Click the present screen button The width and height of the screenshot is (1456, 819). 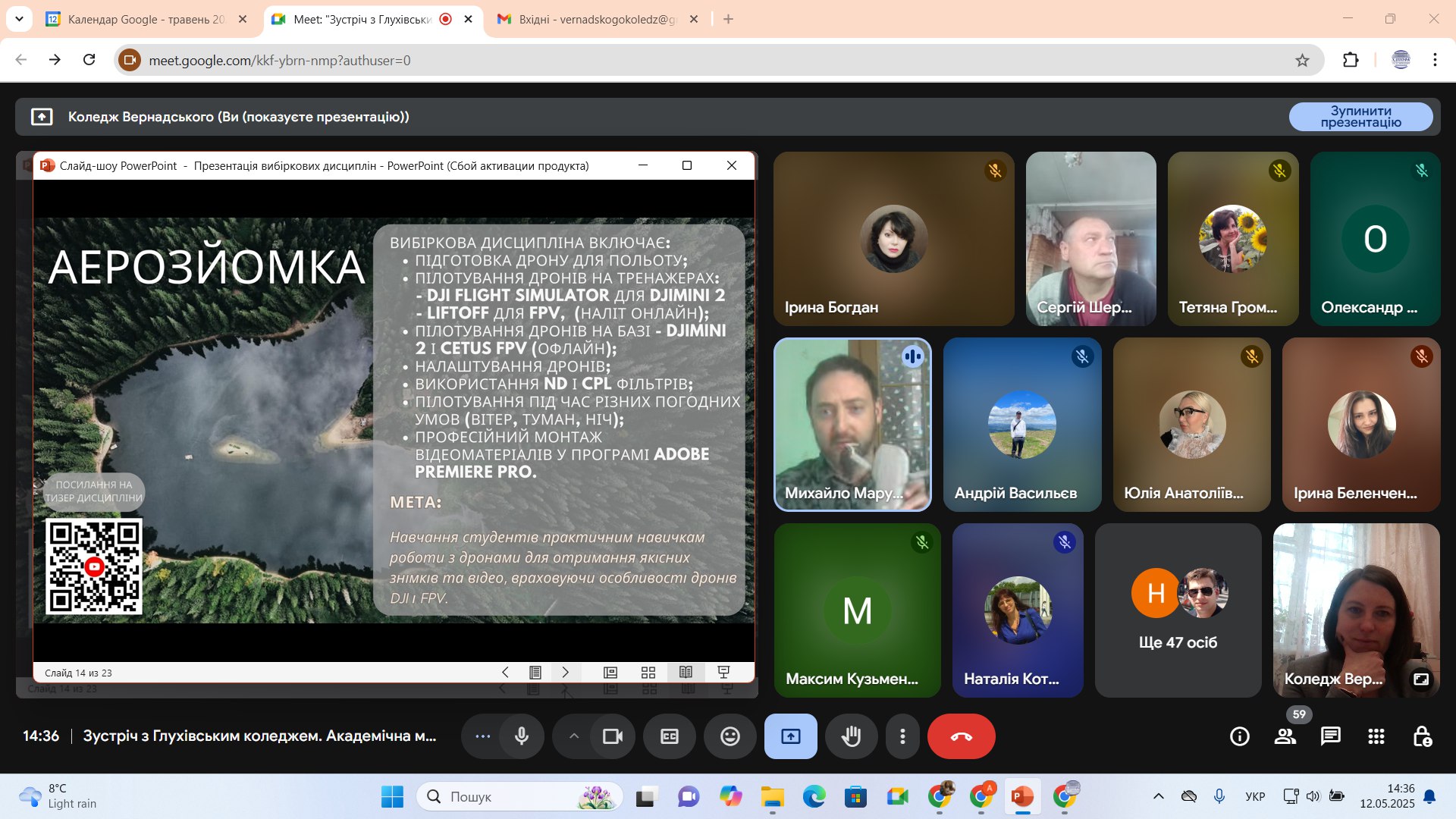tap(791, 736)
